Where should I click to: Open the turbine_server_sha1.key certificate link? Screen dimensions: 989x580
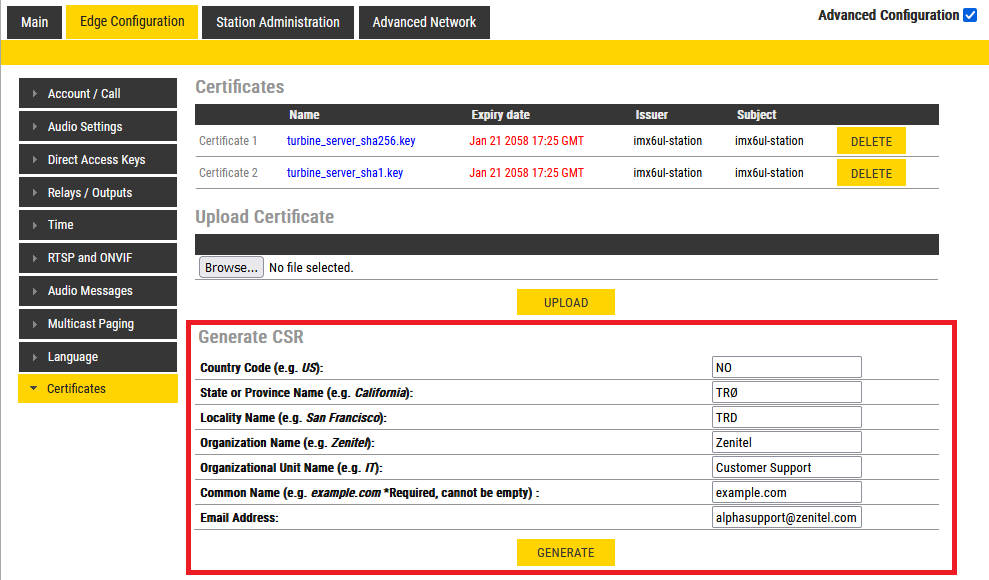345,173
